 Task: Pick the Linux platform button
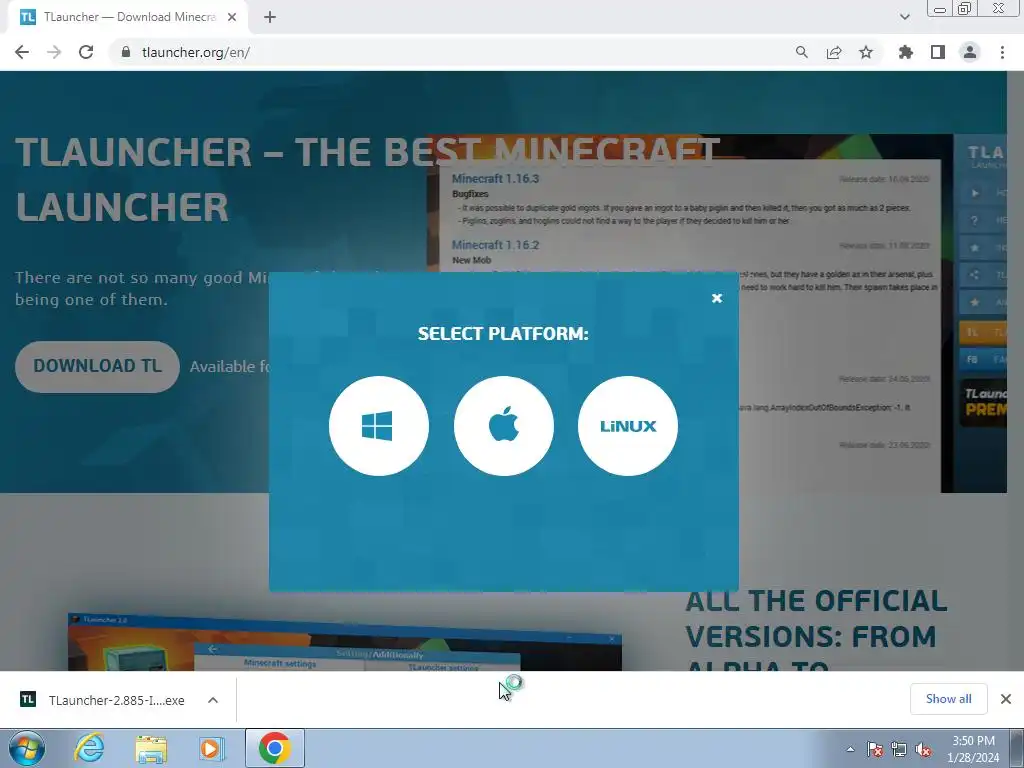click(x=628, y=426)
